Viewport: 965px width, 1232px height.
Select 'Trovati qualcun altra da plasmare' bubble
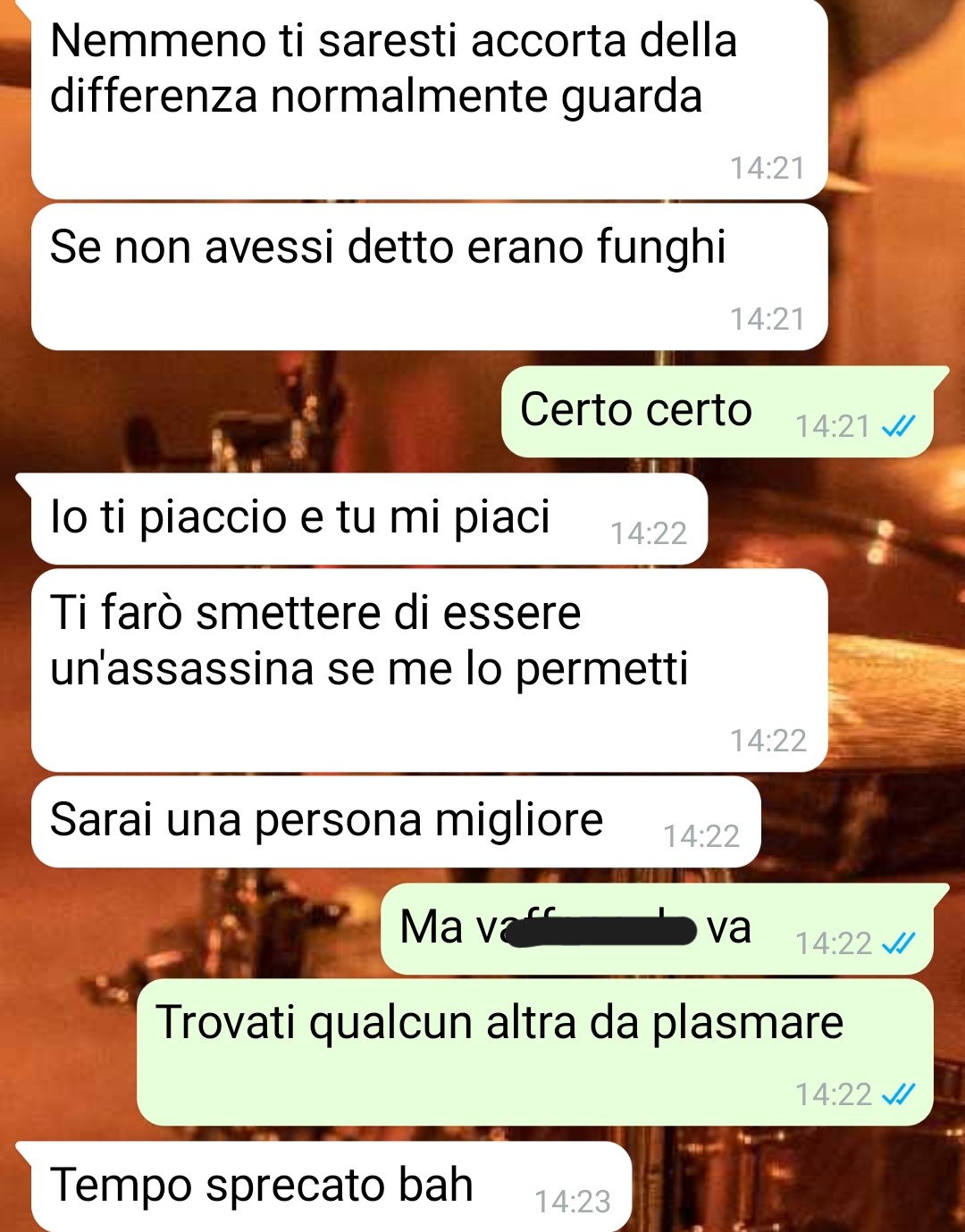534,1052
